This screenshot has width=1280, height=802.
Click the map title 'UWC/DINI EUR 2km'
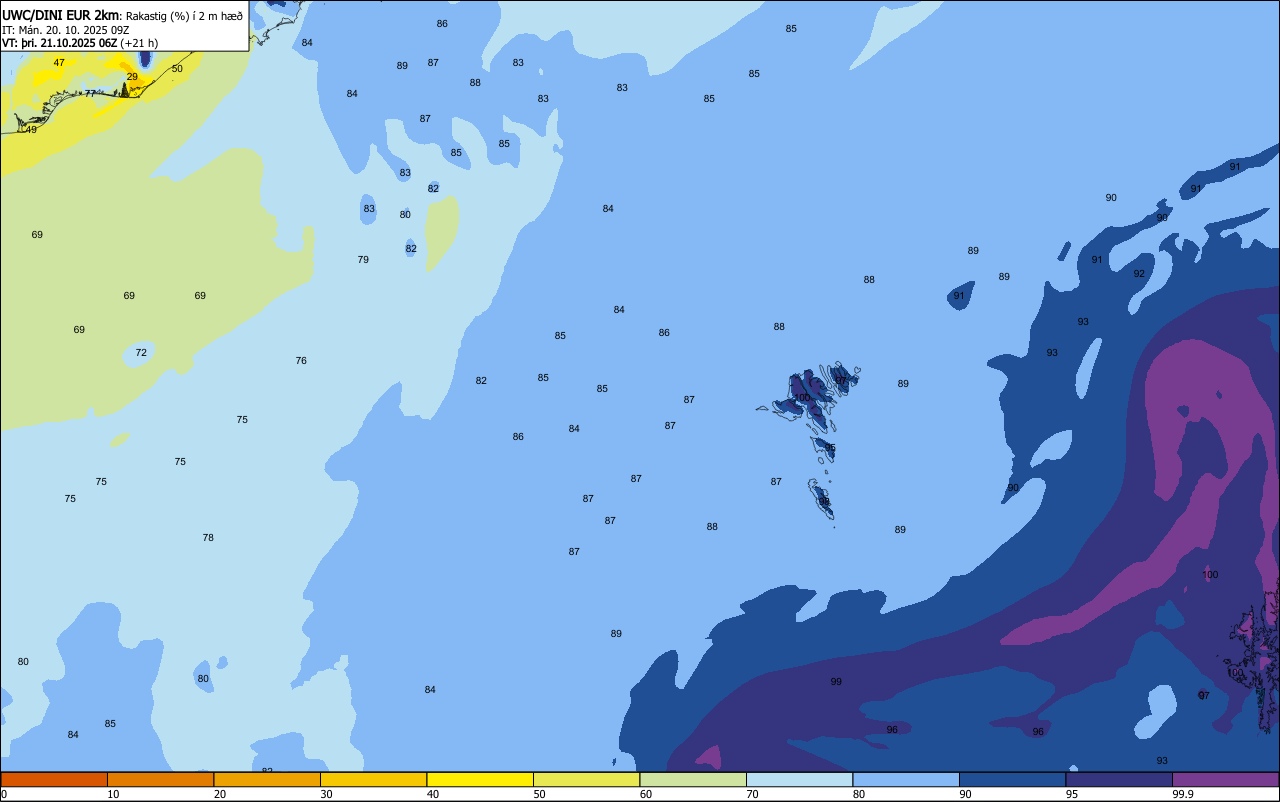pyautogui.click(x=61, y=15)
